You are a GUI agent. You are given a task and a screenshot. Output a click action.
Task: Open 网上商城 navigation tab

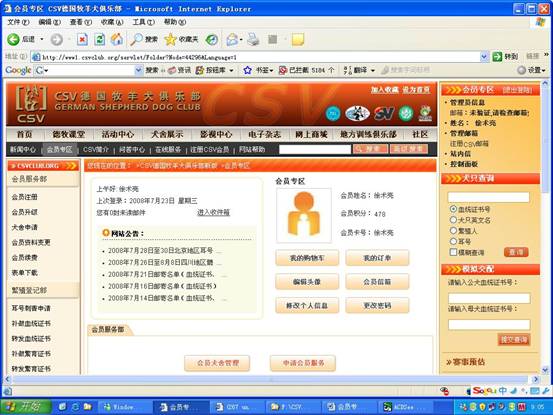click(x=311, y=134)
